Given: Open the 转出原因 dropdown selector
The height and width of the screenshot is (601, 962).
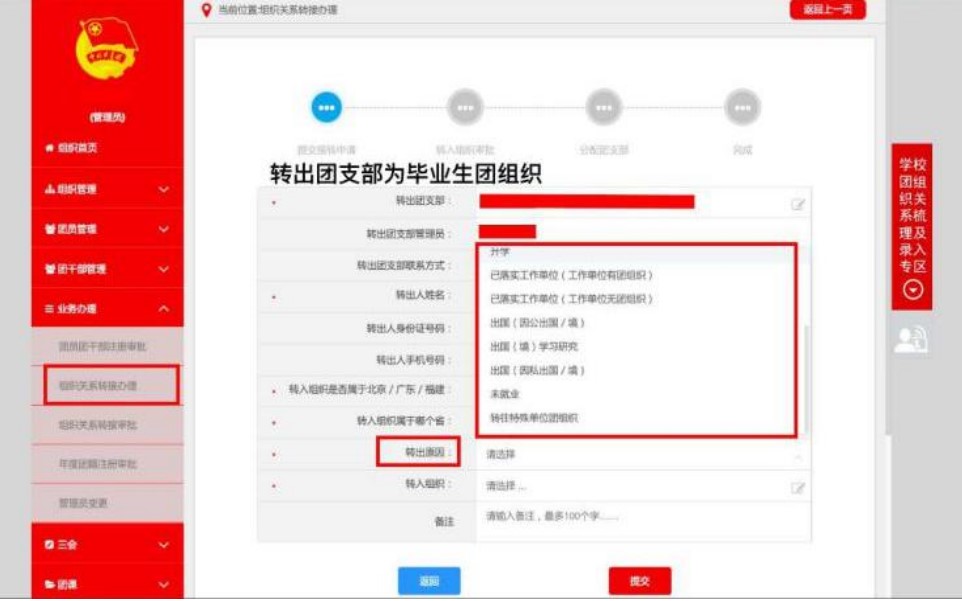Looking at the screenshot, I should (642, 455).
